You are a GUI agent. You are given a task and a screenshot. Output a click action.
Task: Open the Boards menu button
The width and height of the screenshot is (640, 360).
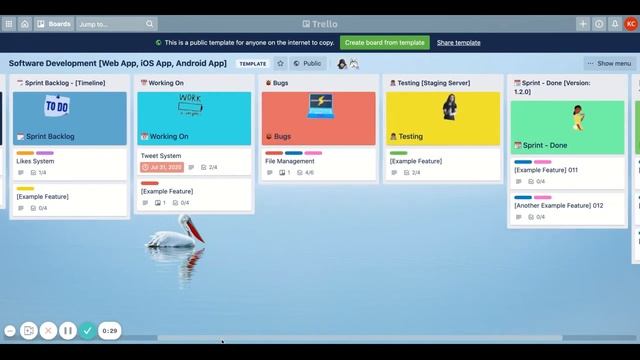(x=54, y=24)
